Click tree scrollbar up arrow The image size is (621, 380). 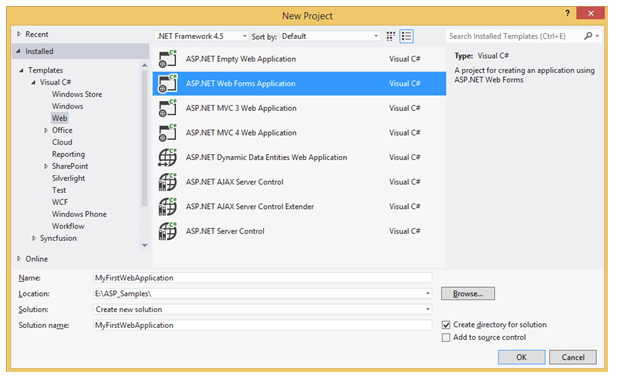point(145,65)
